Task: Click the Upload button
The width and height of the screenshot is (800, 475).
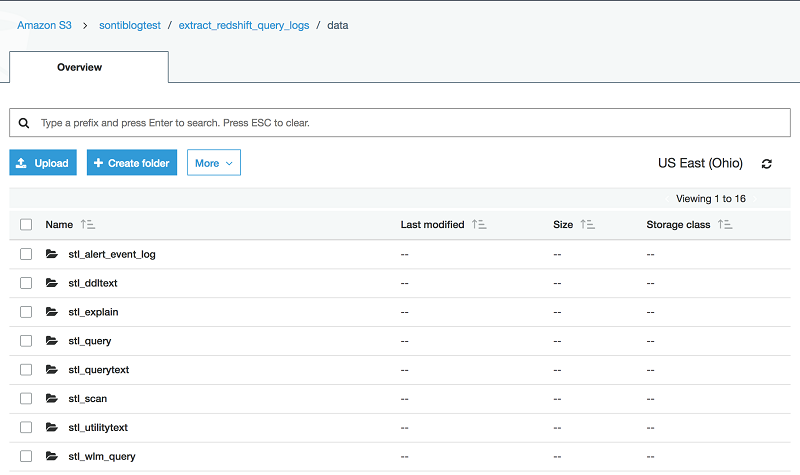Action: click(x=43, y=163)
